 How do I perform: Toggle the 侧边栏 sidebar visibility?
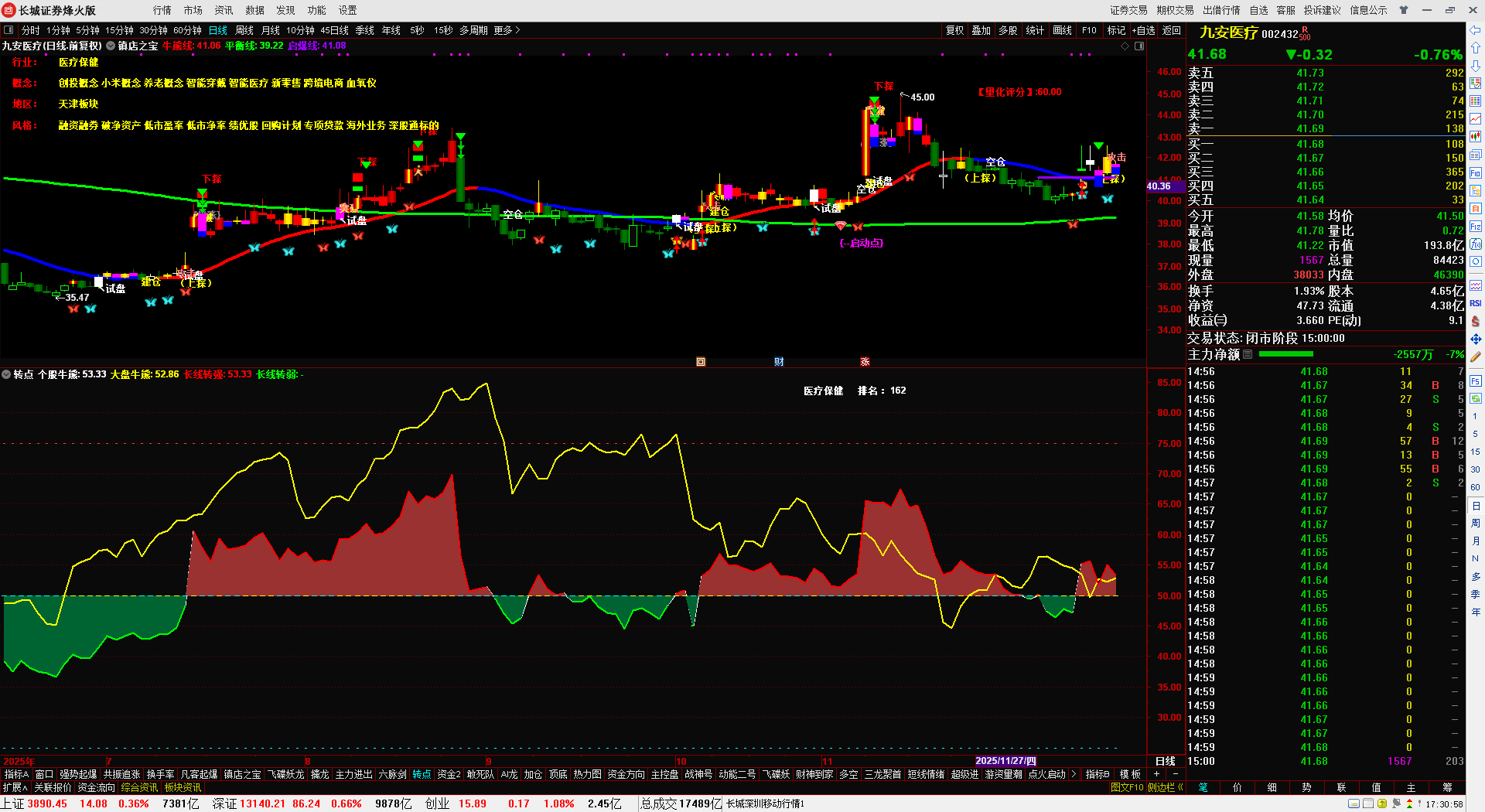click(x=1165, y=787)
